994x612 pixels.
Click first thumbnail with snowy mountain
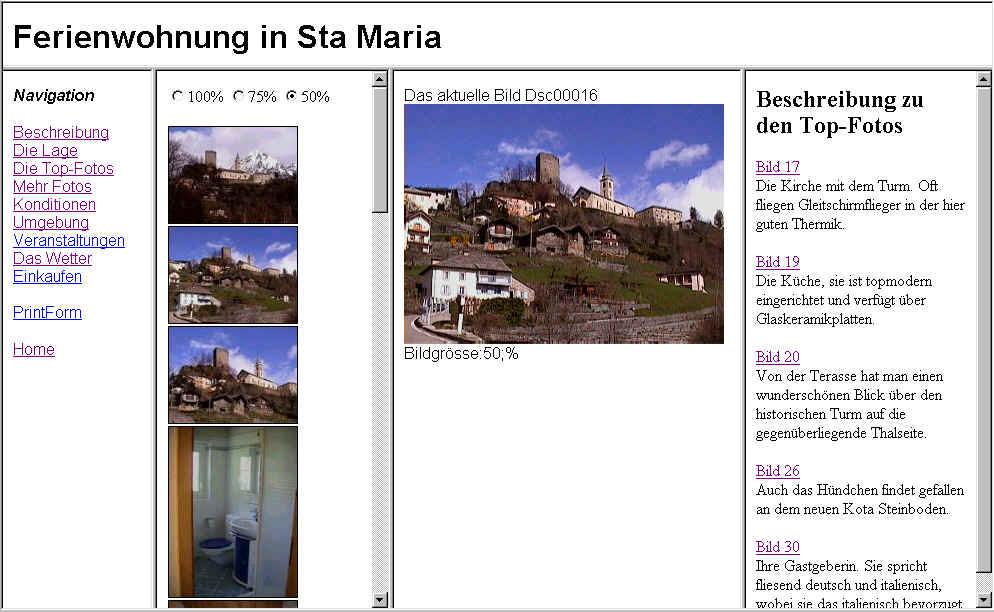(x=232, y=174)
